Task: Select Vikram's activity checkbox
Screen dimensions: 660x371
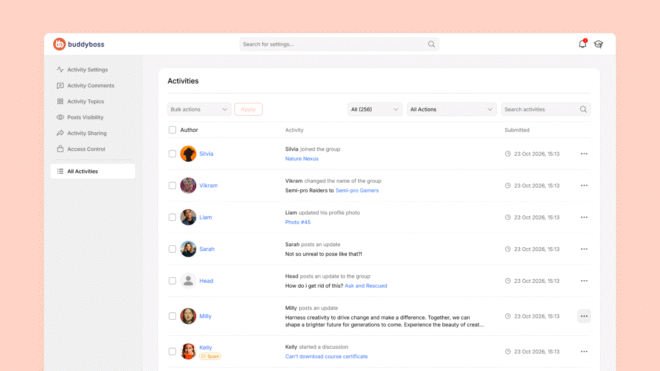Action: pyautogui.click(x=172, y=185)
